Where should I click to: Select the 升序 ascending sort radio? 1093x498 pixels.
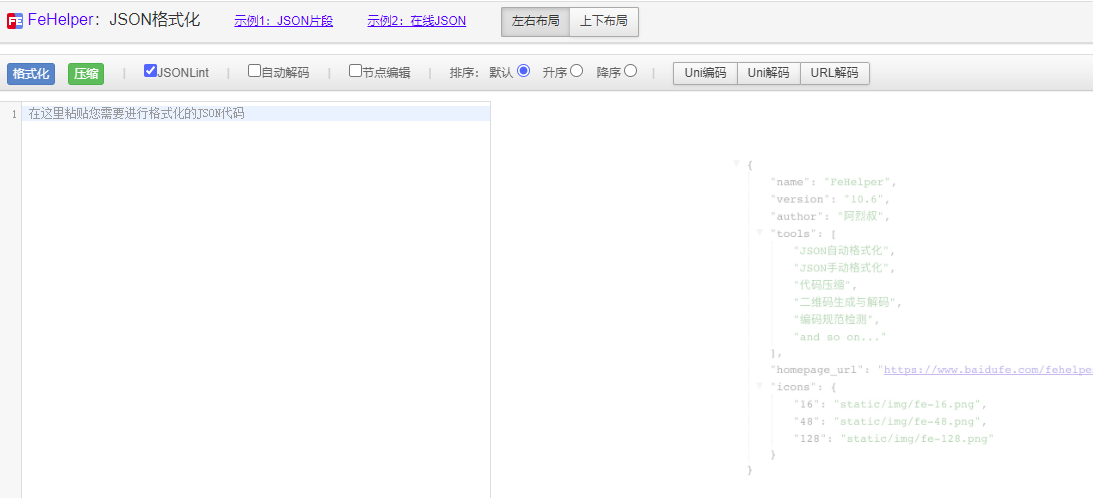tap(576, 70)
